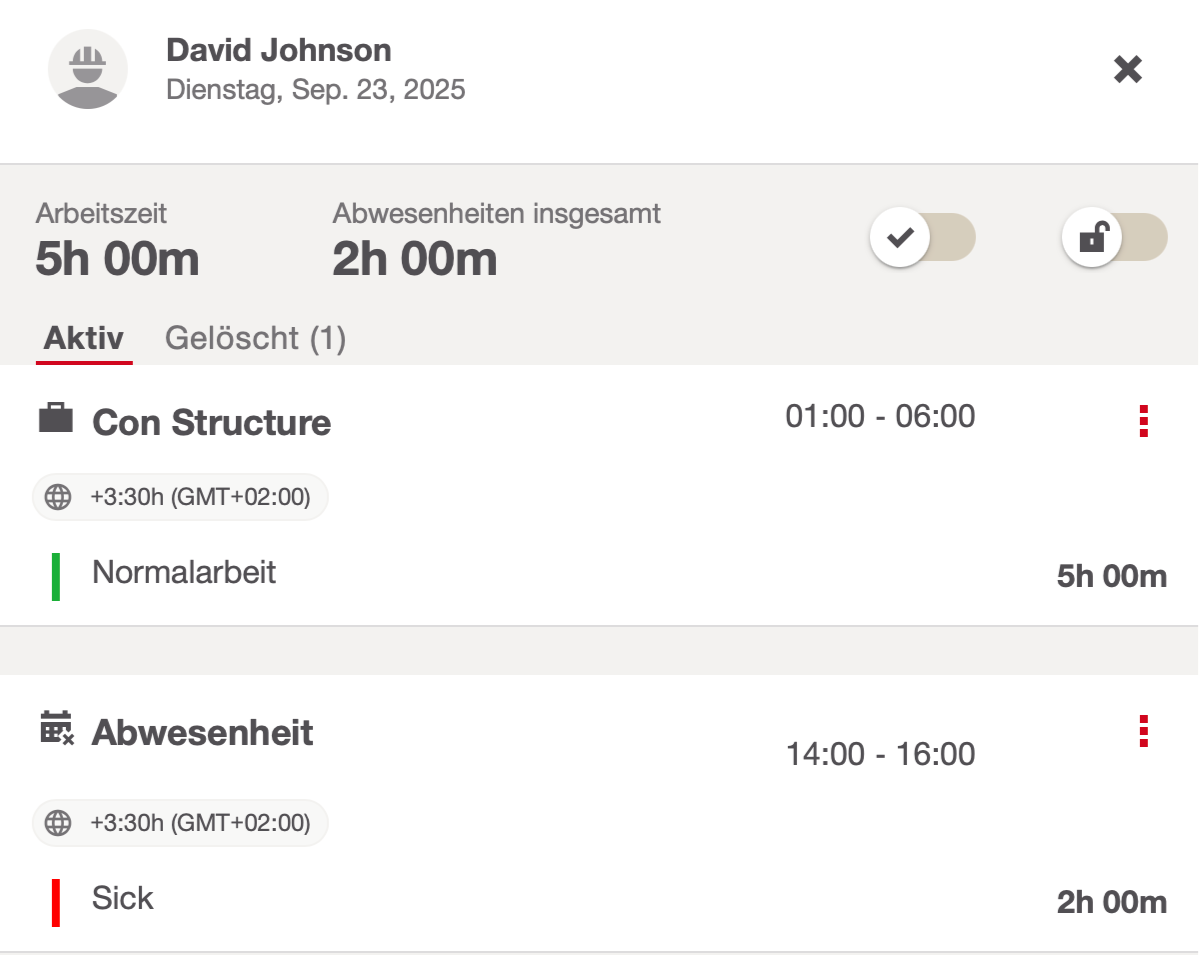
Task: Click David Johnson's hard-hat avatar
Action: (x=88, y=69)
